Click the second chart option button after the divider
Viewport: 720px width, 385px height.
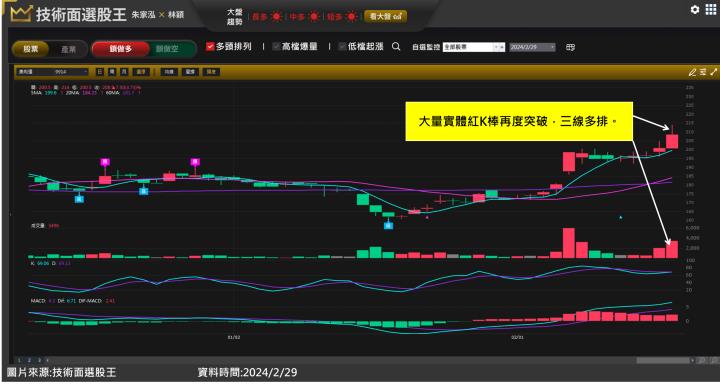pyautogui.click(x=190, y=72)
